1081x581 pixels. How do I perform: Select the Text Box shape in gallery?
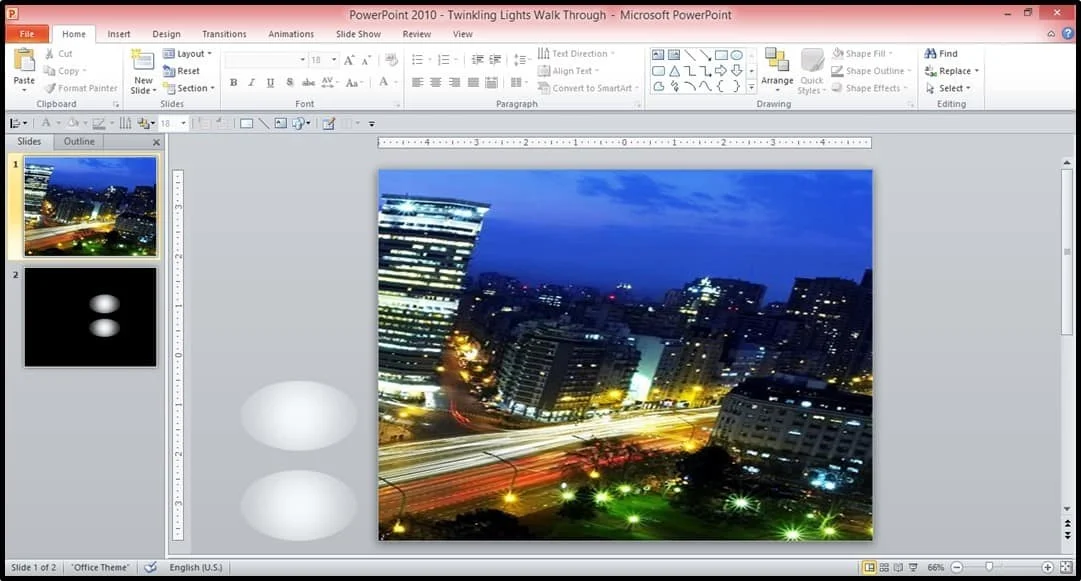pos(658,54)
